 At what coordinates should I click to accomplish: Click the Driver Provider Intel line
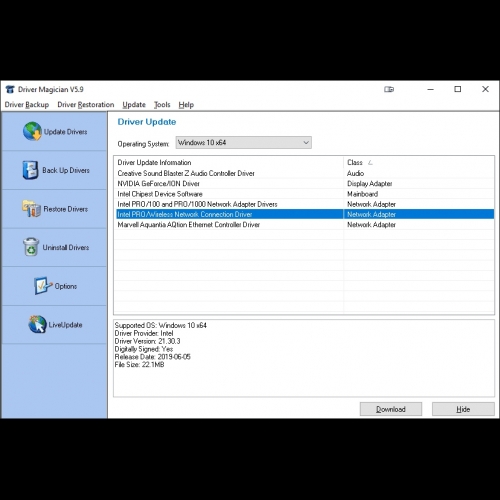144,333
